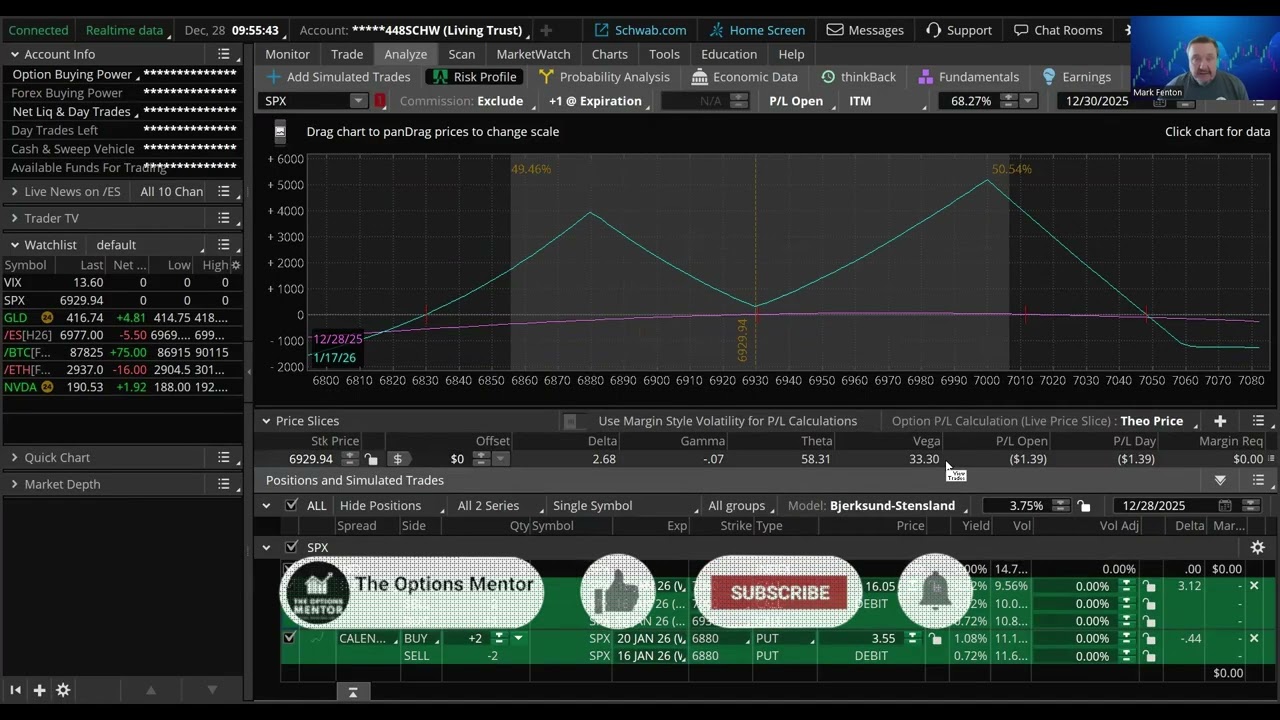Click the Quick Chart panel menu icon
Viewport: 1280px width, 720px height.
(x=224, y=458)
